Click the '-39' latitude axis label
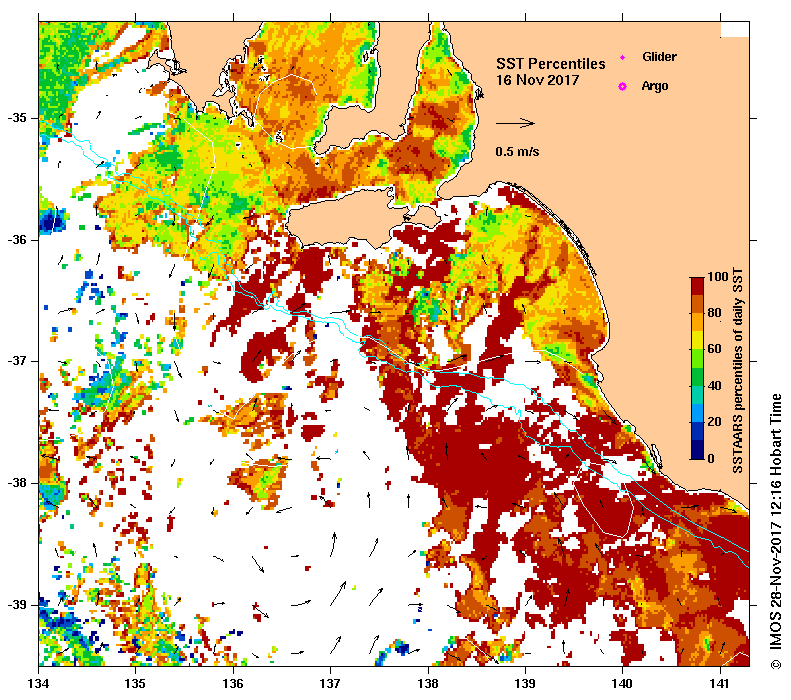Viewport: 791px width, 700px height. tap(18, 605)
